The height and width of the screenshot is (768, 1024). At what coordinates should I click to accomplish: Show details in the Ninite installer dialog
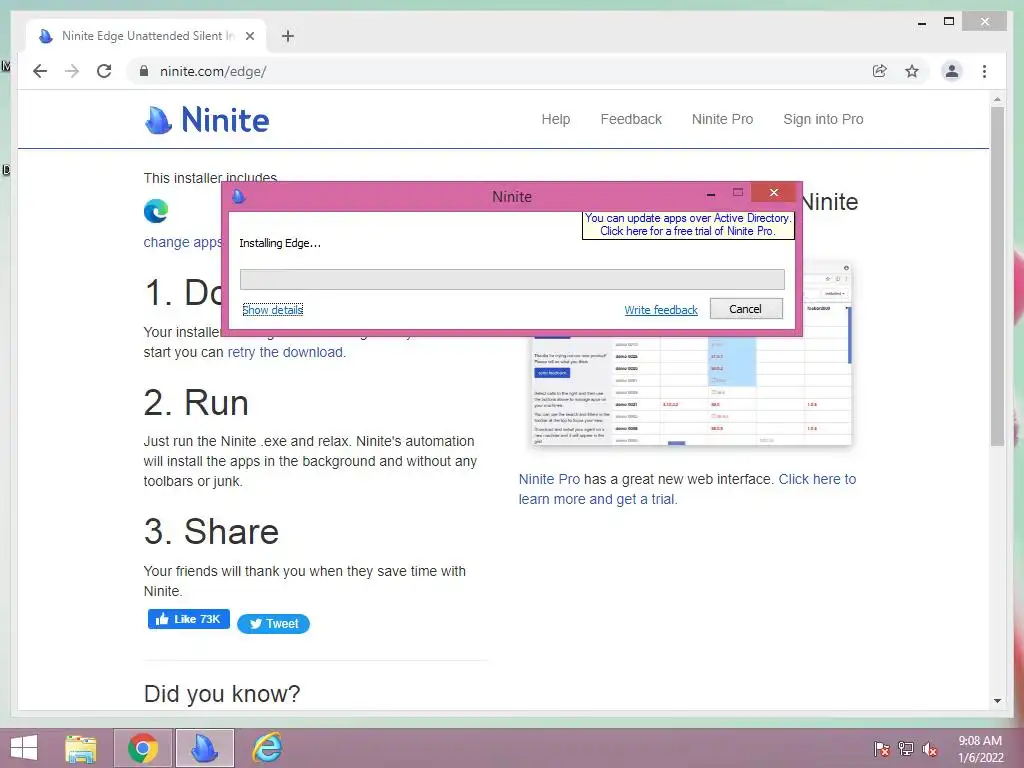click(x=272, y=310)
